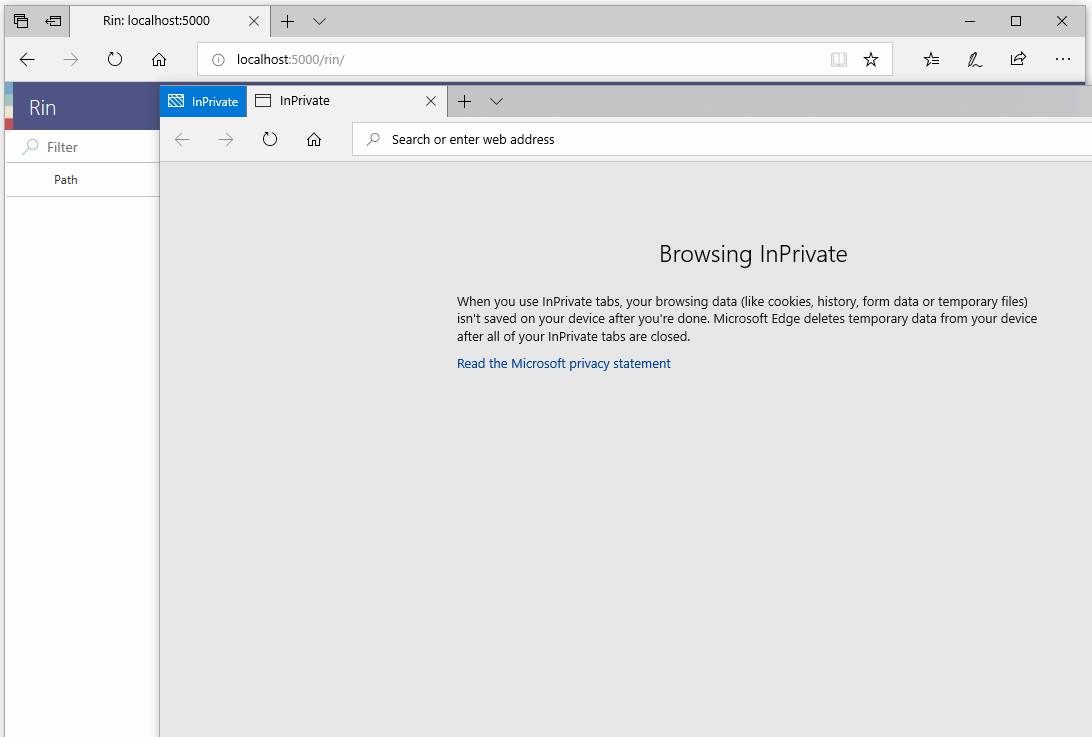1092x737 pixels.
Task: Set these tabs aside icon
Action: tap(53, 21)
